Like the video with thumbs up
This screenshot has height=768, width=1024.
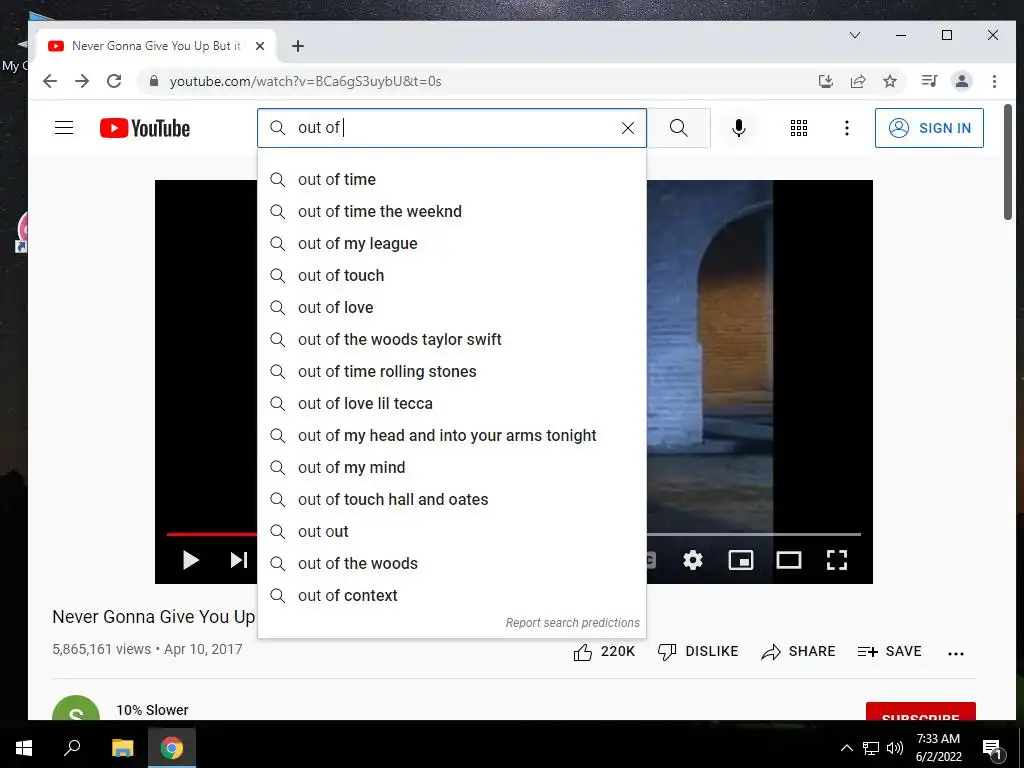pos(604,651)
